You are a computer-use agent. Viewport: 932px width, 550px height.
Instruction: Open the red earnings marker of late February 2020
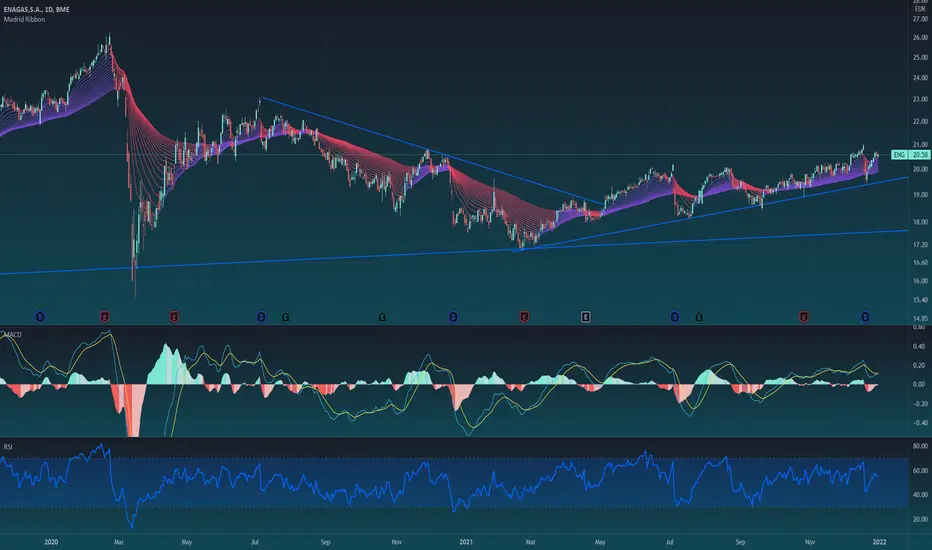(105, 317)
